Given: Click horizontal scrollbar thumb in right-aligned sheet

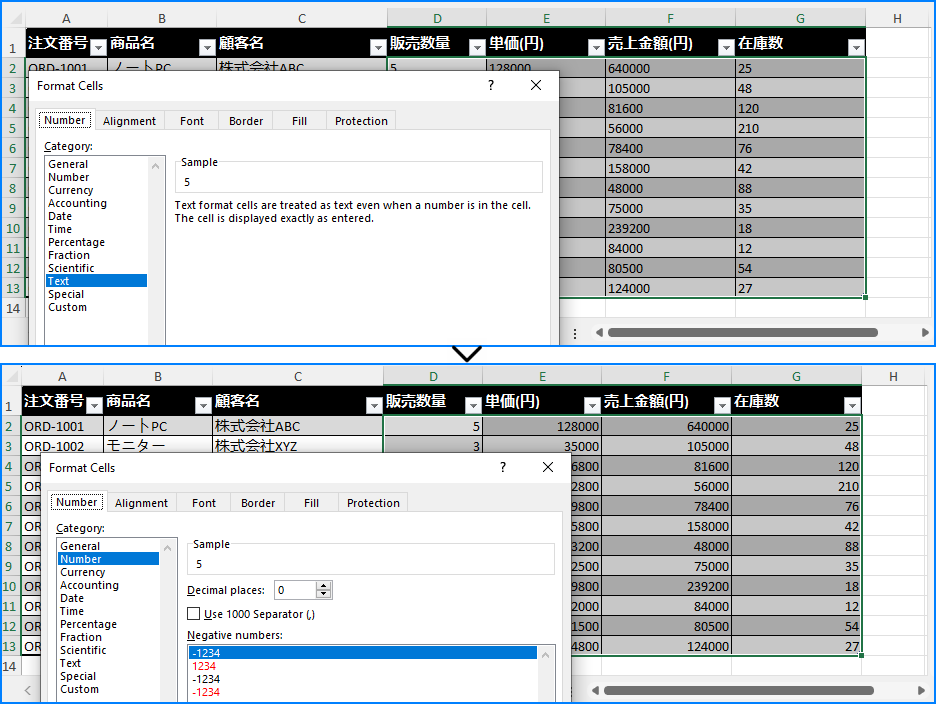Looking at the screenshot, I should click(738, 690).
